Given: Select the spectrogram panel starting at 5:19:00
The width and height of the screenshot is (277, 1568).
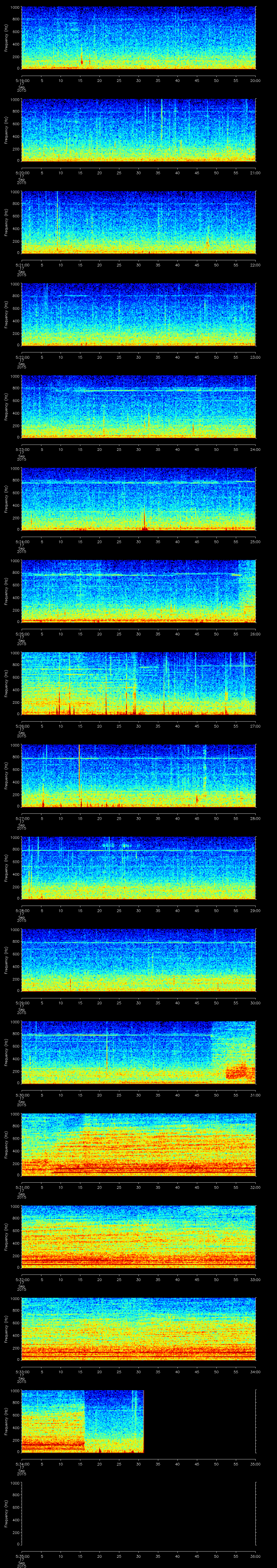Looking at the screenshot, I should tap(138, 38).
